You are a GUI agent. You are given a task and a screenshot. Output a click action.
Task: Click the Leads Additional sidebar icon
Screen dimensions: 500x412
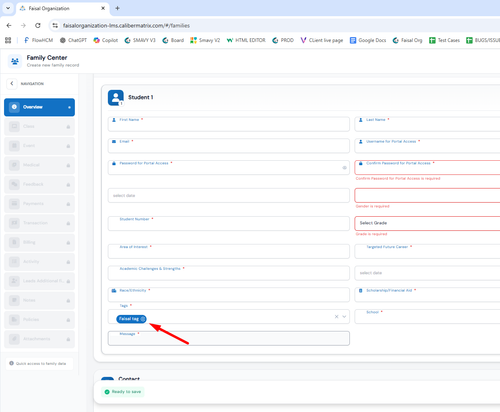pos(14,281)
